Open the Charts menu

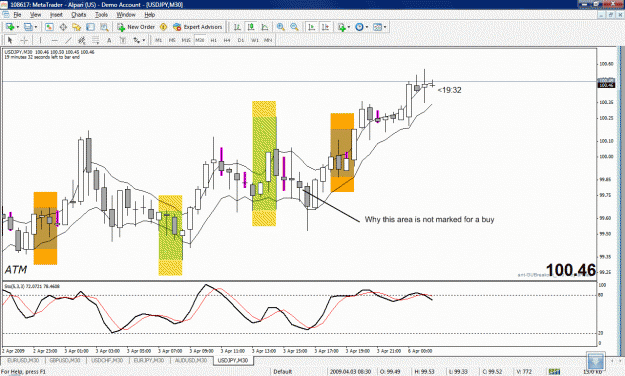(x=79, y=15)
